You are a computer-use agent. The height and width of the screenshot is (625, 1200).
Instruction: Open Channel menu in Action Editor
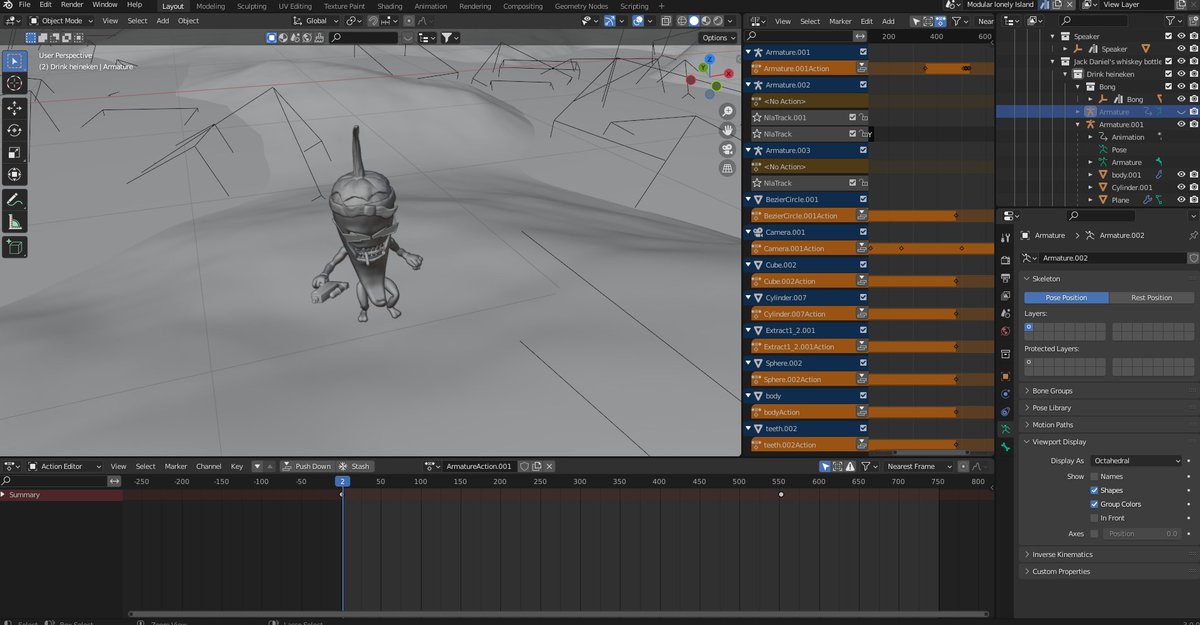[x=208, y=466]
